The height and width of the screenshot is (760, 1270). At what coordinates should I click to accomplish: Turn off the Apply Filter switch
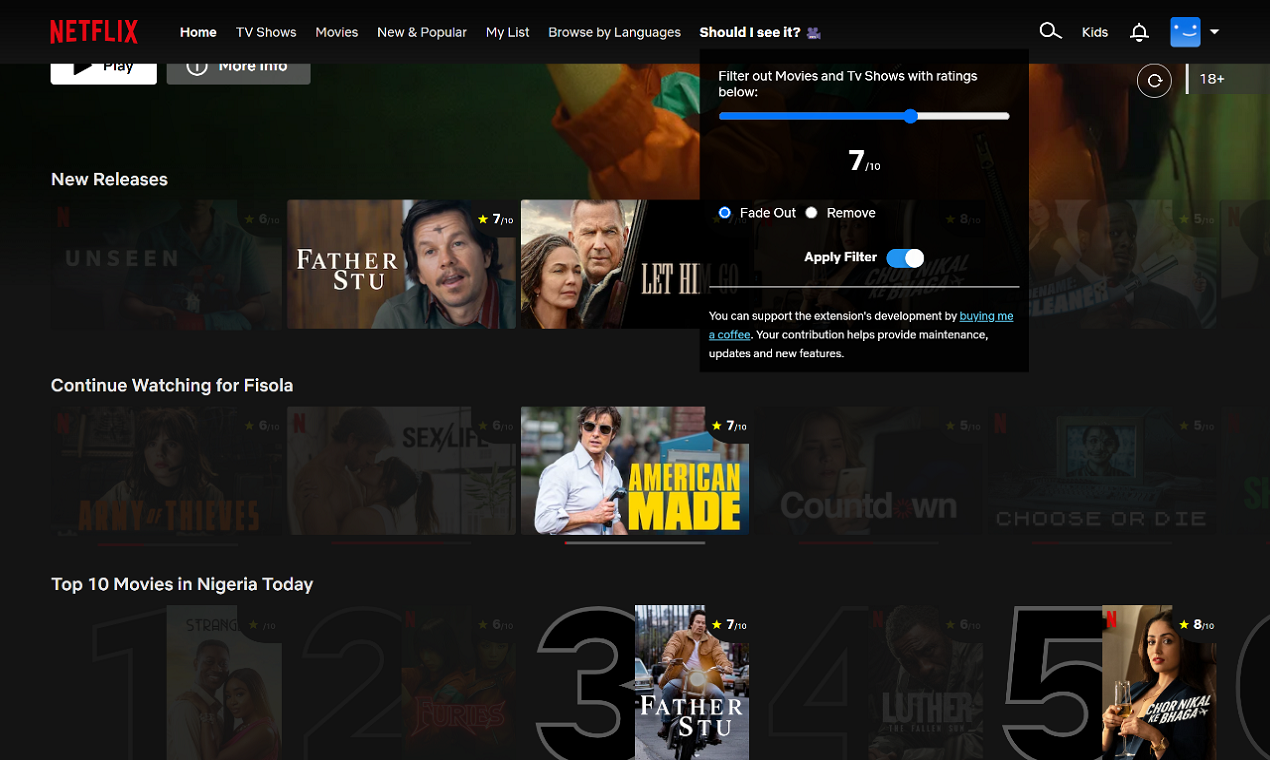click(x=905, y=258)
